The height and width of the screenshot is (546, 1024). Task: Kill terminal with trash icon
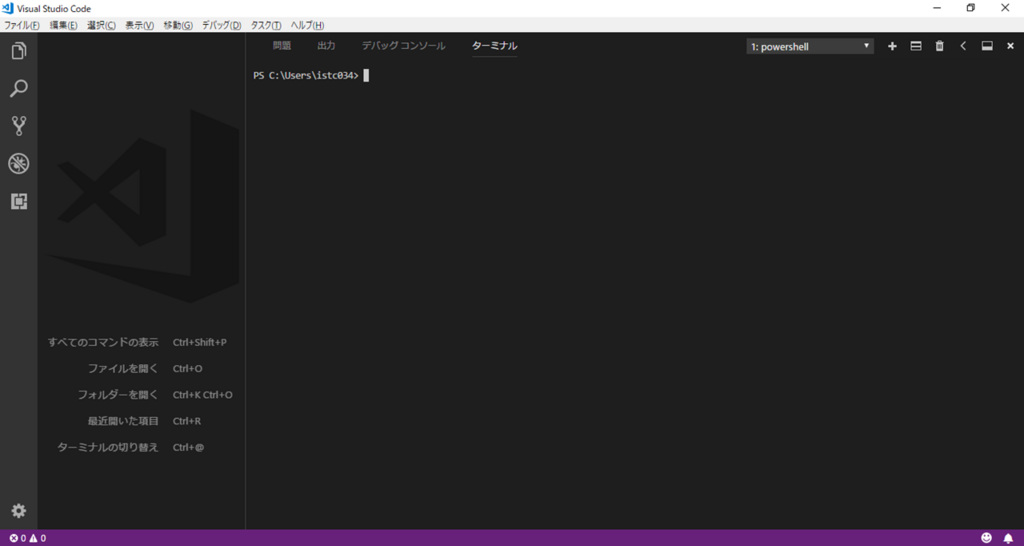(x=940, y=46)
